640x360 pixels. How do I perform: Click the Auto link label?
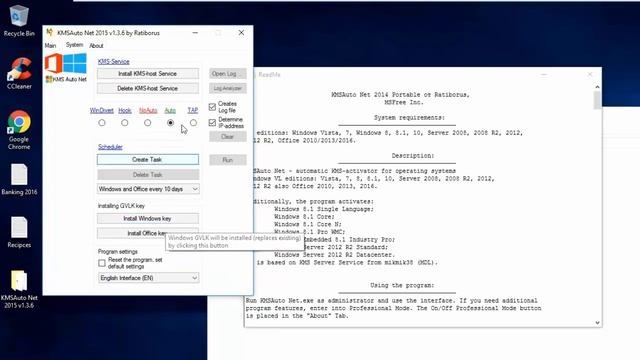[170, 111]
